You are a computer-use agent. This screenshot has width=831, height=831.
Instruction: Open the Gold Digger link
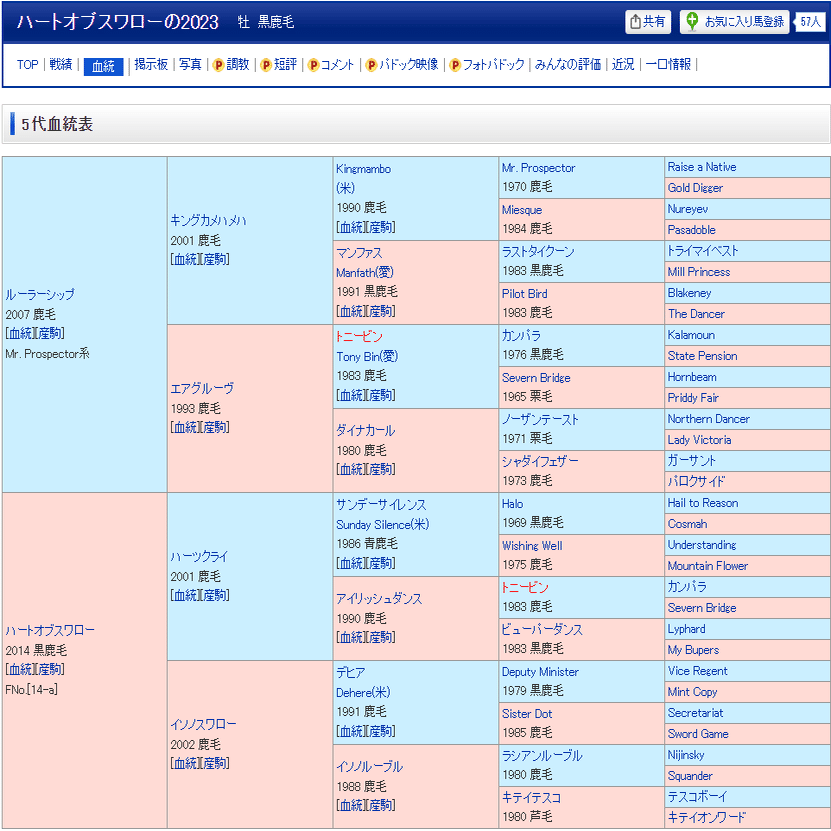[695, 188]
